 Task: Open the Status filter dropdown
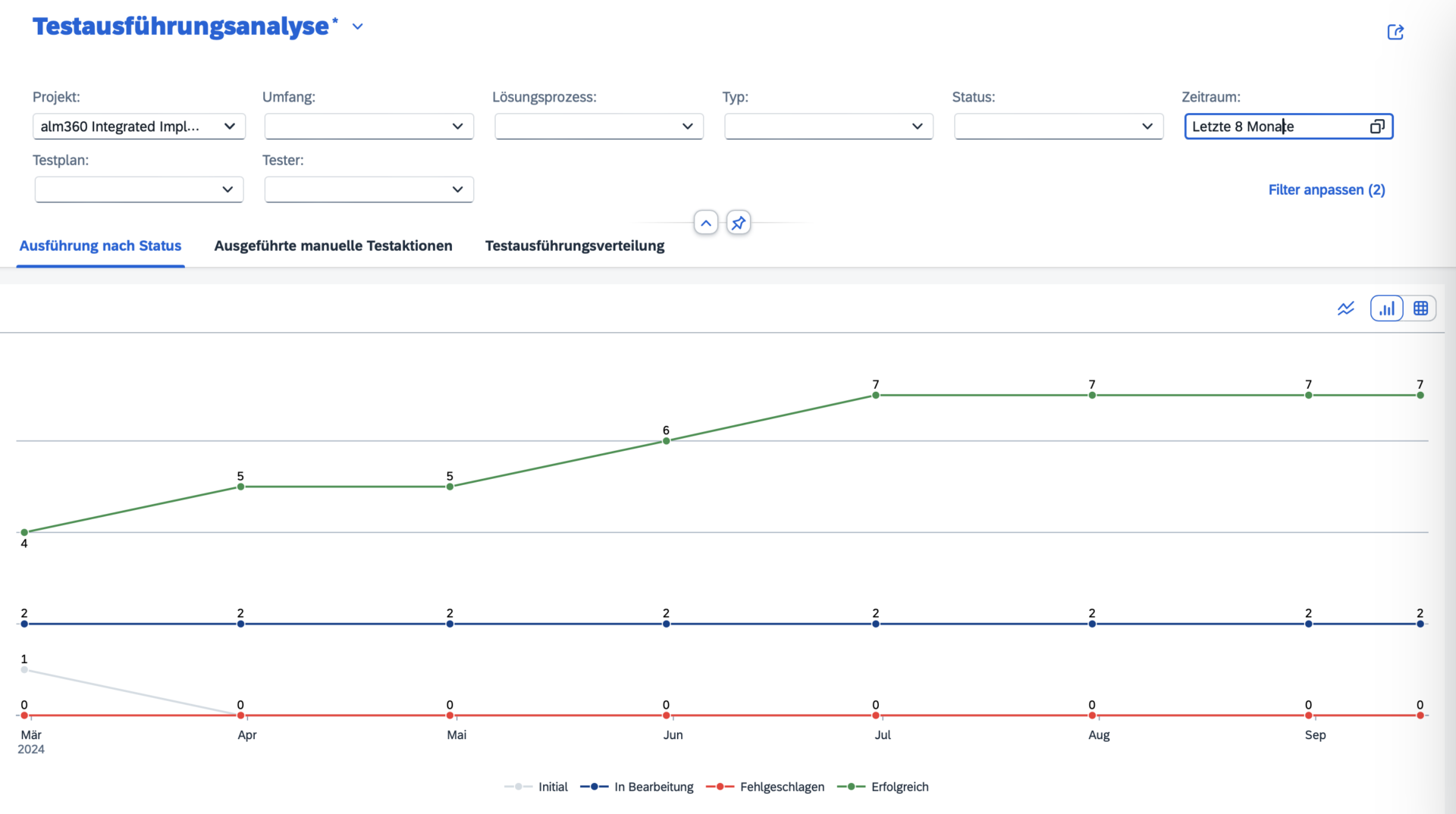(x=1147, y=127)
